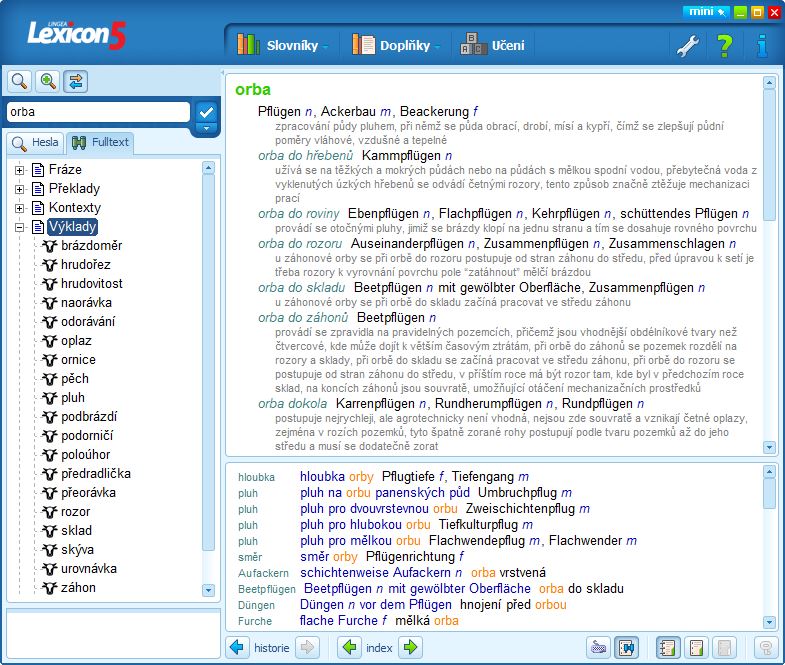The width and height of the screenshot is (785, 665).
Task: Confirm search with the checkmark button
Action: pyautogui.click(x=206, y=112)
